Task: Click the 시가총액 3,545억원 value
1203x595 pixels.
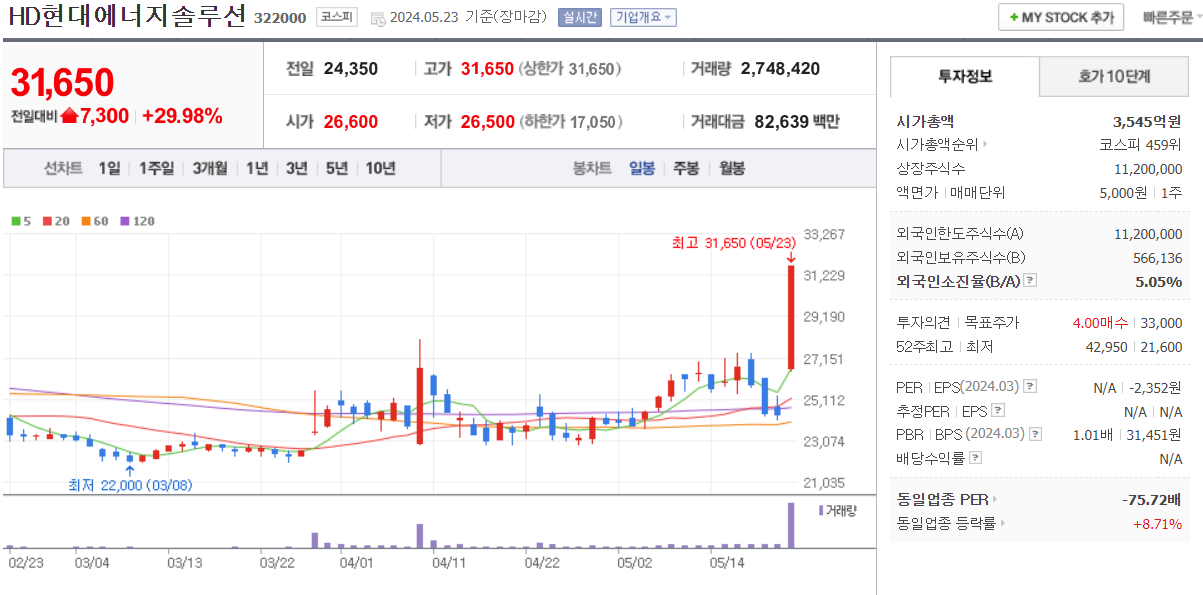Action: click(1147, 121)
